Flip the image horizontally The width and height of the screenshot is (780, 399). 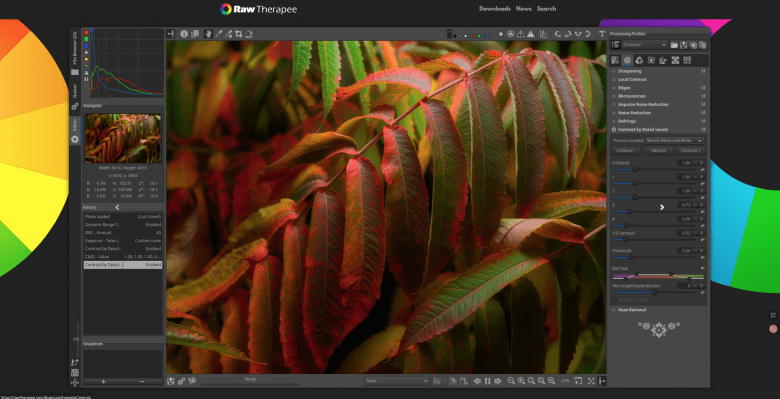click(578, 34)
